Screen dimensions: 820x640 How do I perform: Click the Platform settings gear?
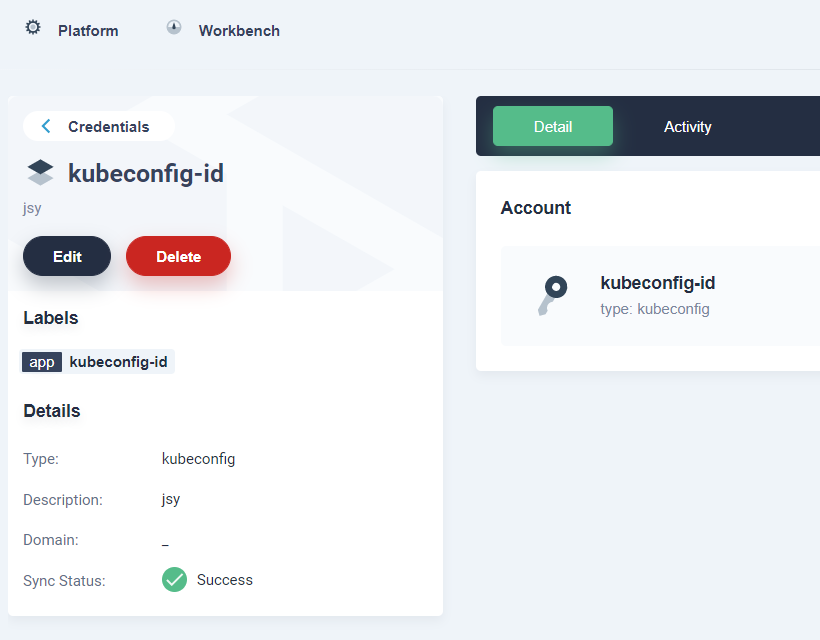(x=33, y=30)
